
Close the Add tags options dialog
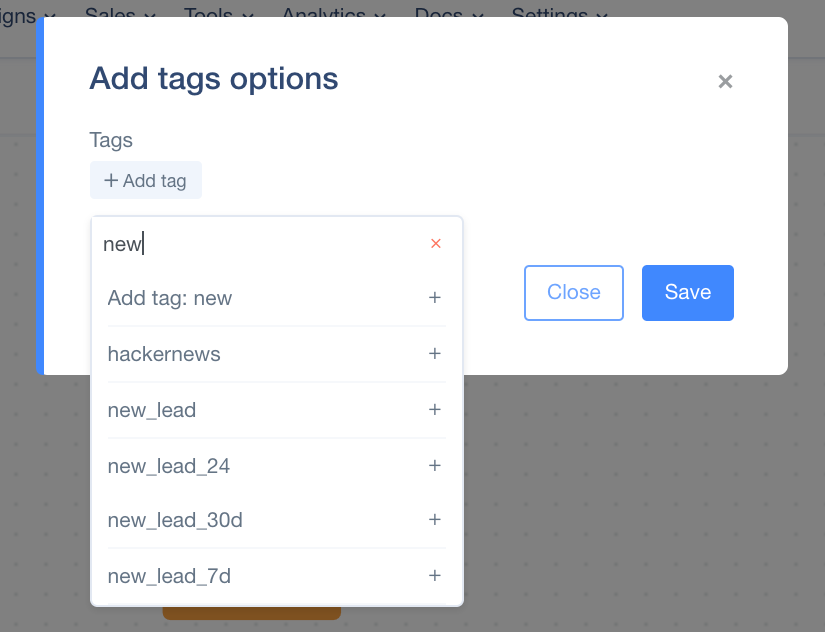726,82
